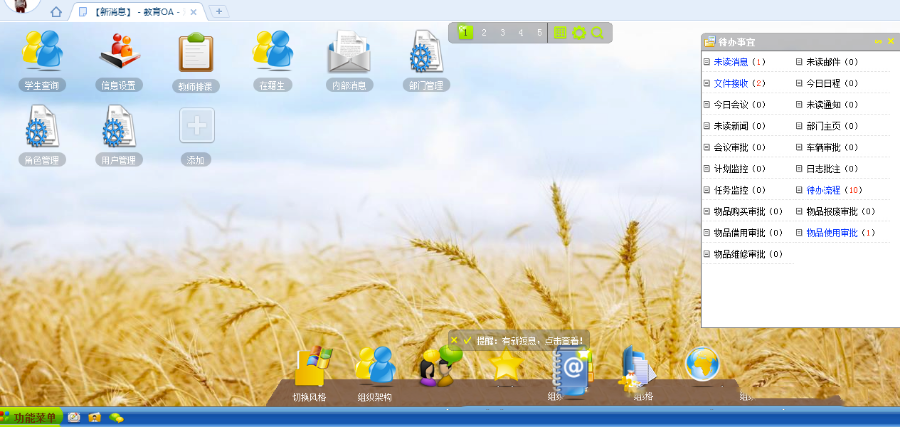Image resolution: width=900 pixels, height=427 pixels.
Task: Switch to desktop page 5
Action: pyautogui.click(x=539, y=33)
